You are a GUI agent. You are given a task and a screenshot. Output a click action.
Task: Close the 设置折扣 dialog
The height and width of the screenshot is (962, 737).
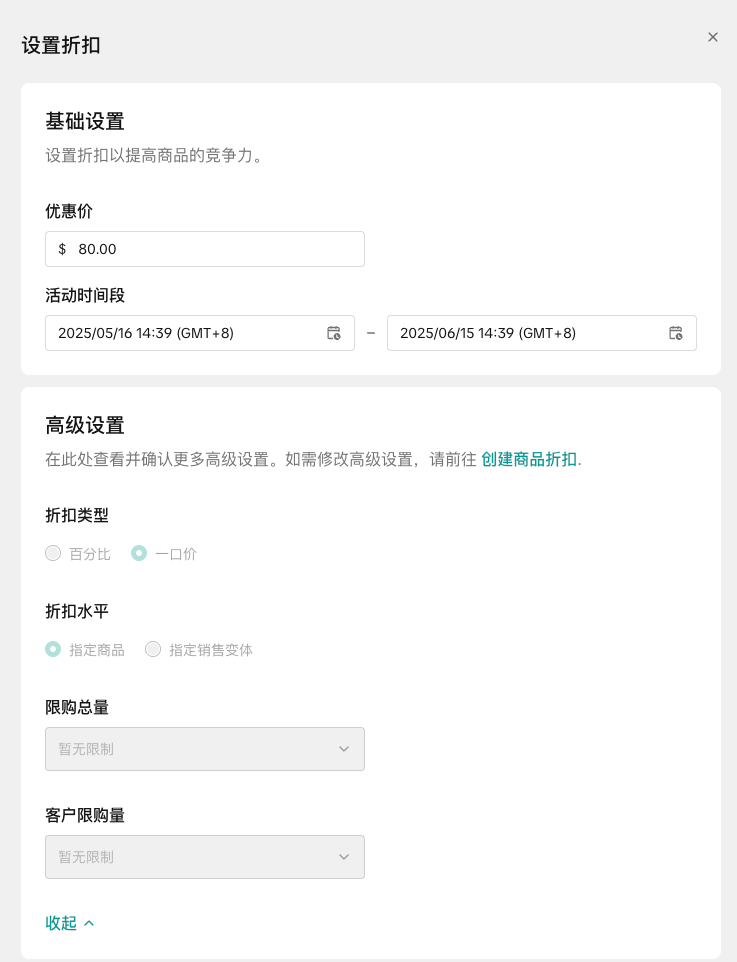(x=713, y=37)
